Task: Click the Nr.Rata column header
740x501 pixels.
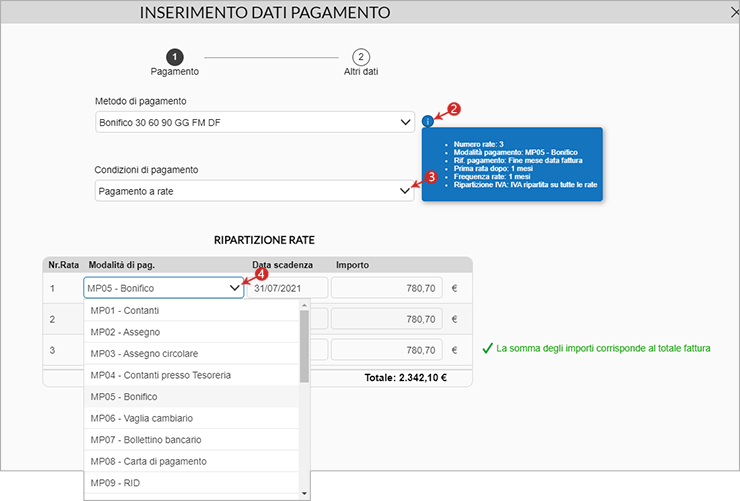Action: (x=63, y=265)
